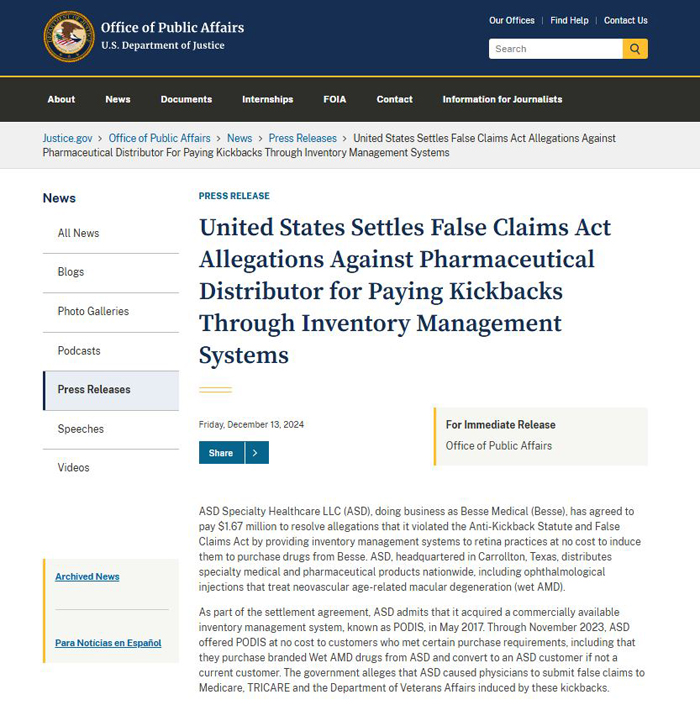Expand the Share arrow chevron

(256, 452)
